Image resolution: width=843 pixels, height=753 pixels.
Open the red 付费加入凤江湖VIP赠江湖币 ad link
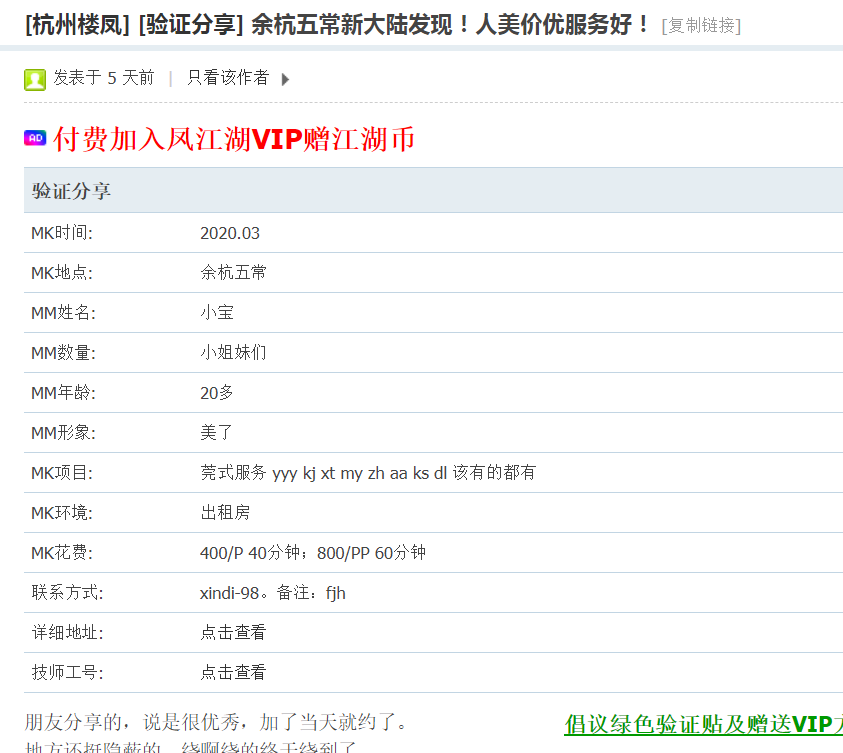click(234, 139)
